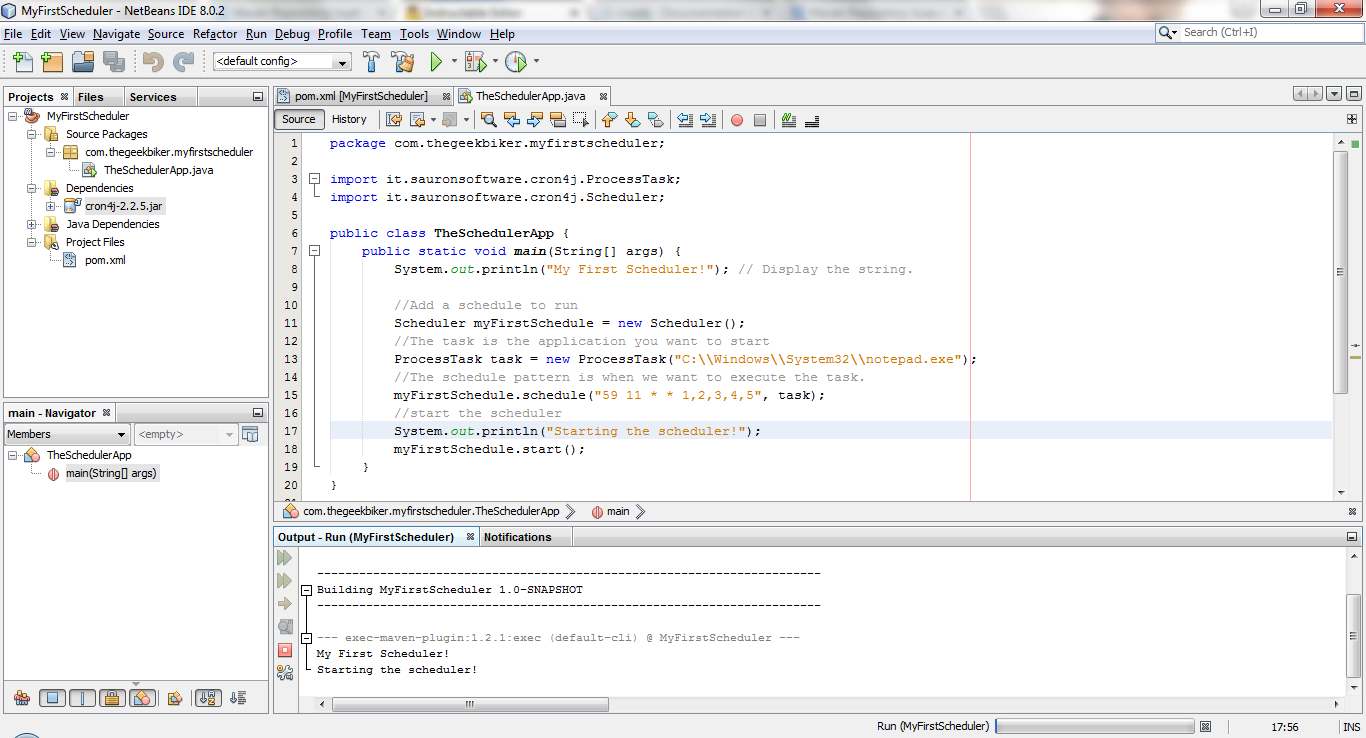Click the New File toolbar icon
This screenshot has width=1366, height=738.
coord(22,62)
